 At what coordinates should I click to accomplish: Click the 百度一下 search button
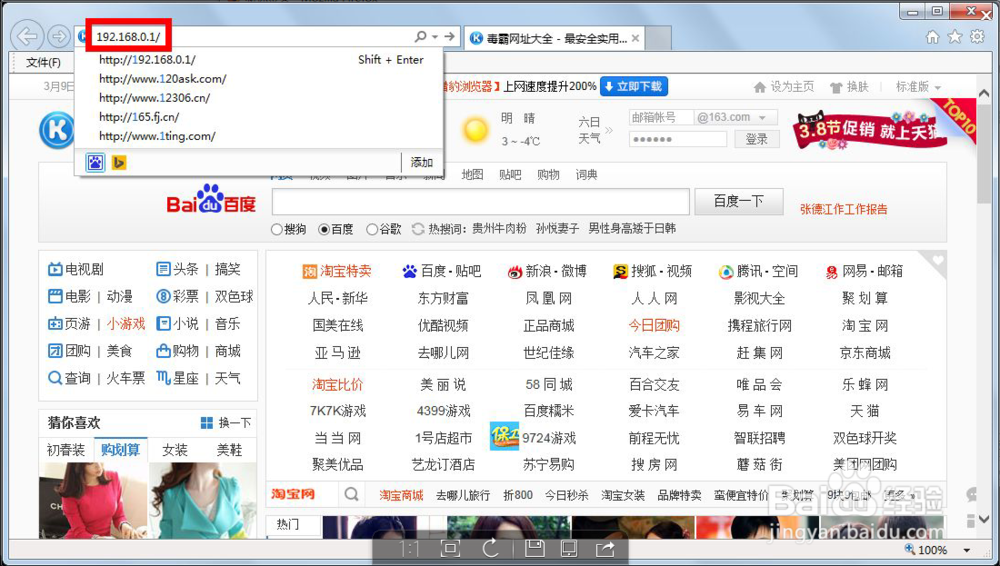click(x=739, y=202)
